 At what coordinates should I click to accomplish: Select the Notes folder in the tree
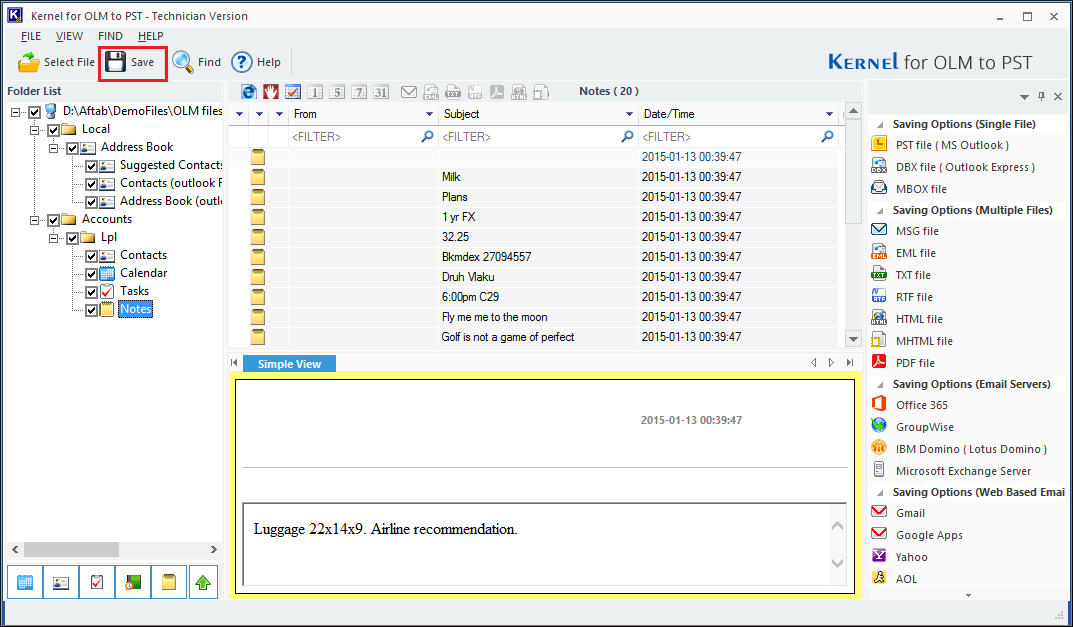tap(135, 309)
